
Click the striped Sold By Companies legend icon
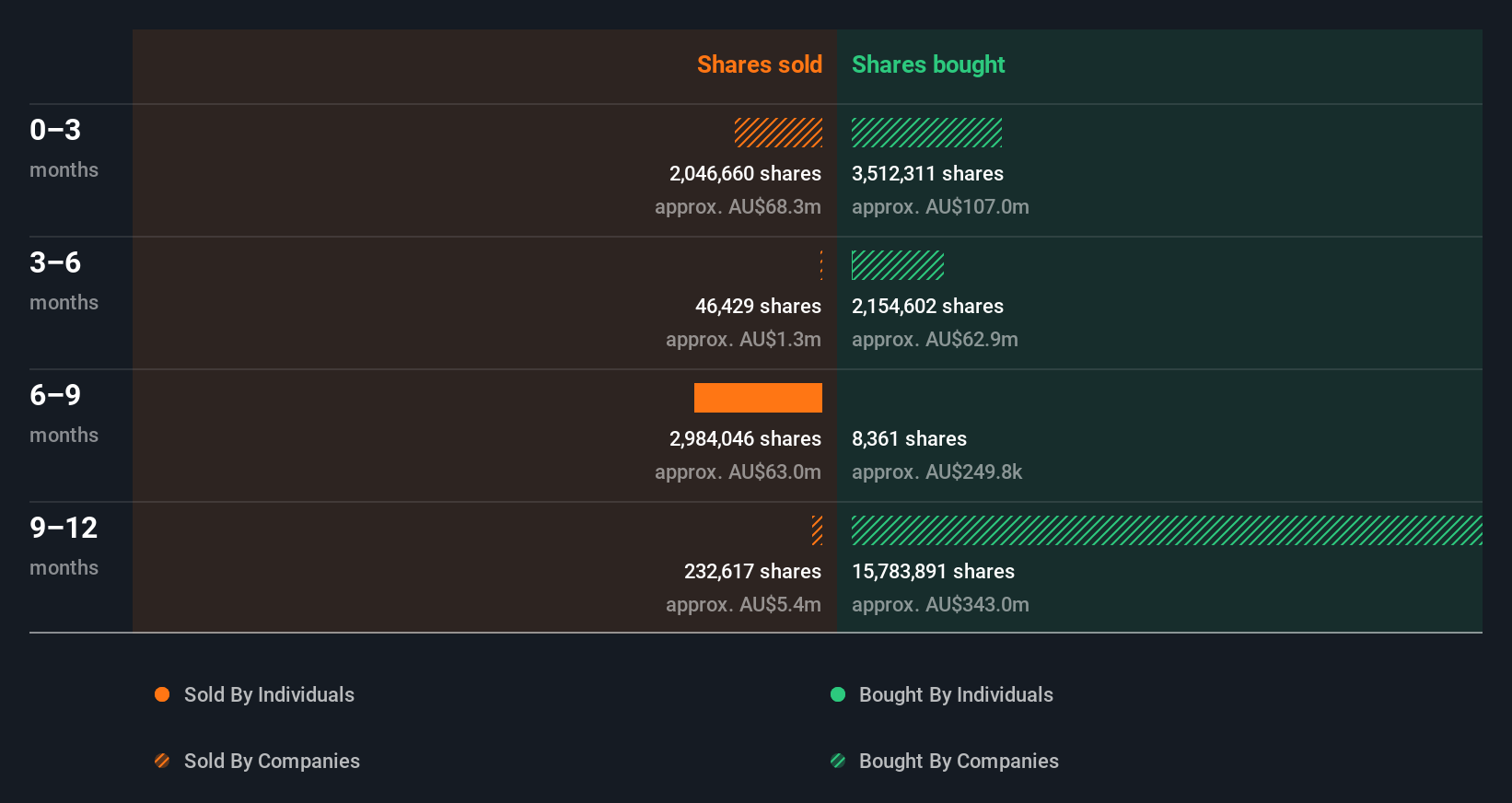click(162, 761)
